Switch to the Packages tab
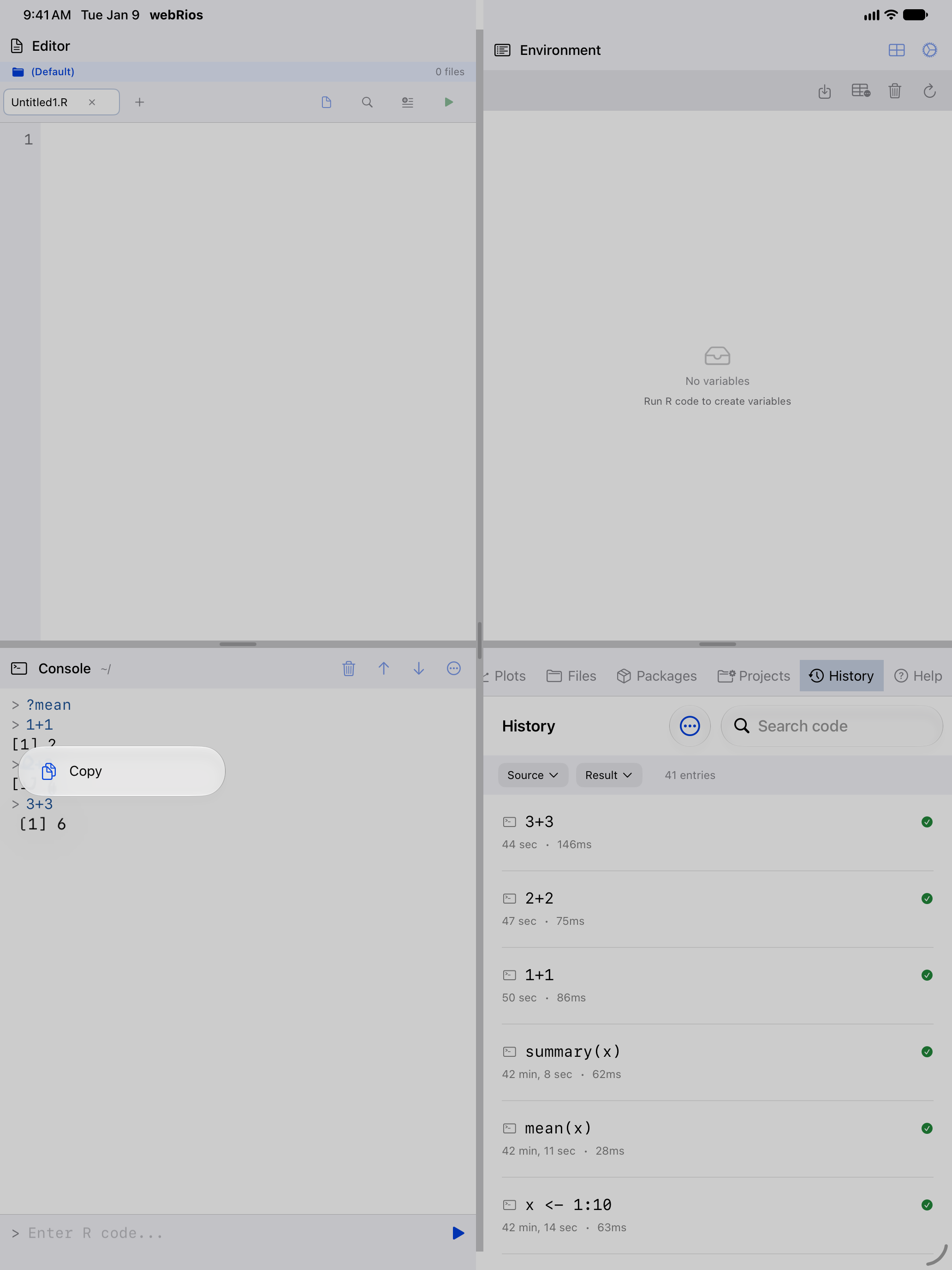This screenshot has width=952, height=1270. (x=656, y=676)
